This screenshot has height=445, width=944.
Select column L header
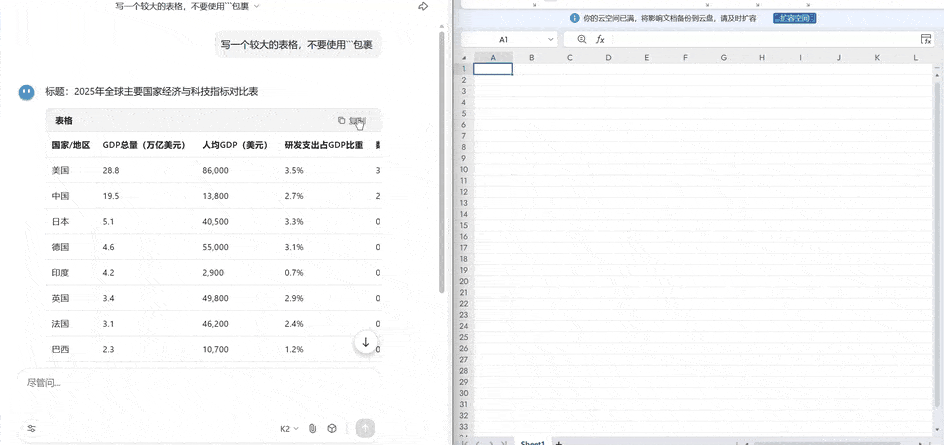coord(916,58)
